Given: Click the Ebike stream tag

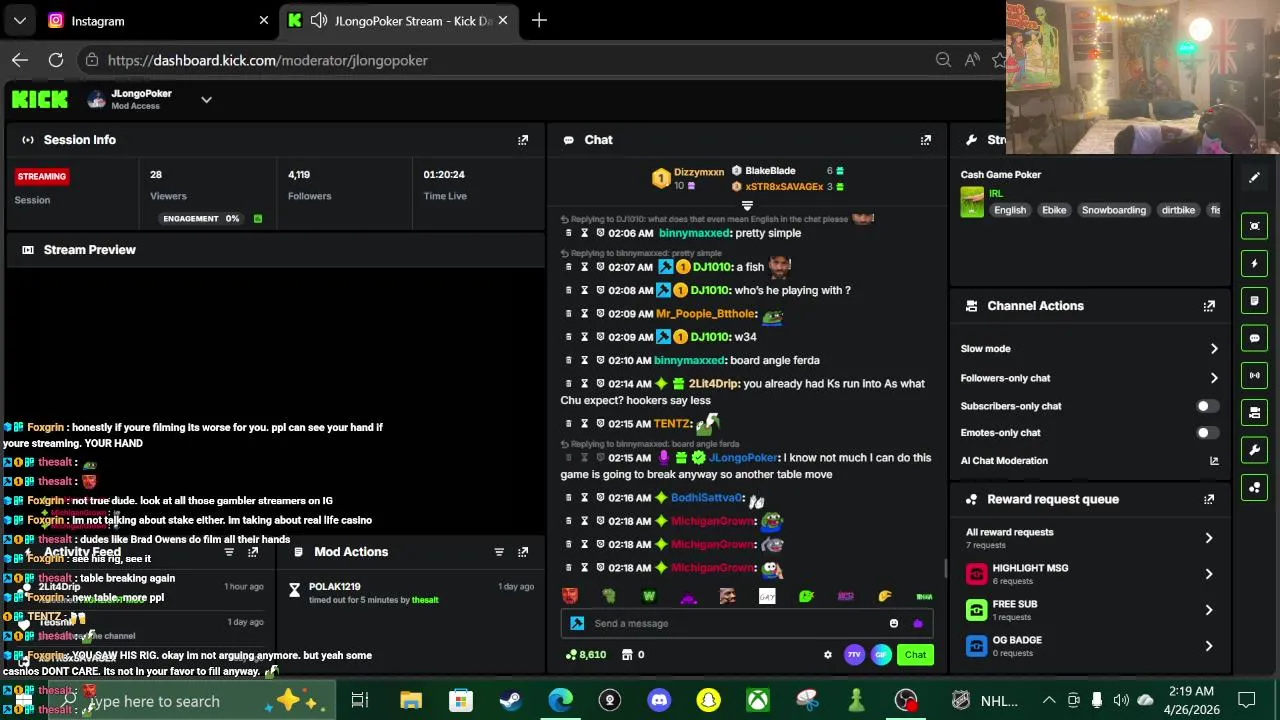Looking at the screenshot, I should pyautogui.click(x=1054, y=210).
